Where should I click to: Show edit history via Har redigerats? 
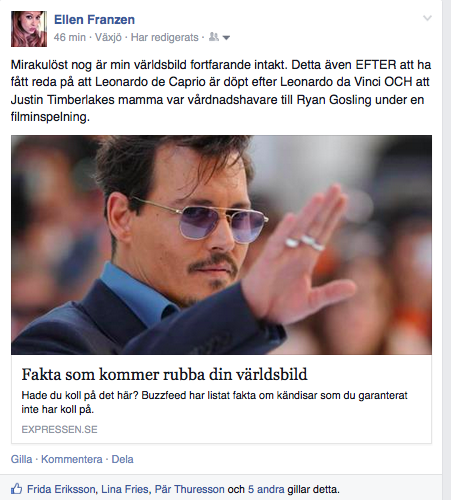pyautogui.click(x=164, y=37)
